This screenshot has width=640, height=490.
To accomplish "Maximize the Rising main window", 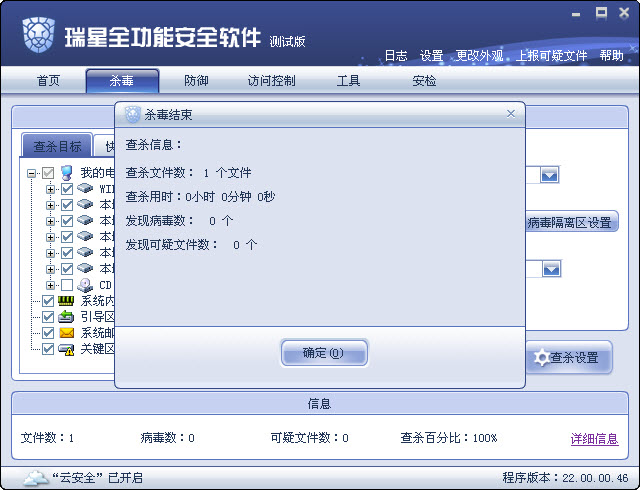I will 601,13.
